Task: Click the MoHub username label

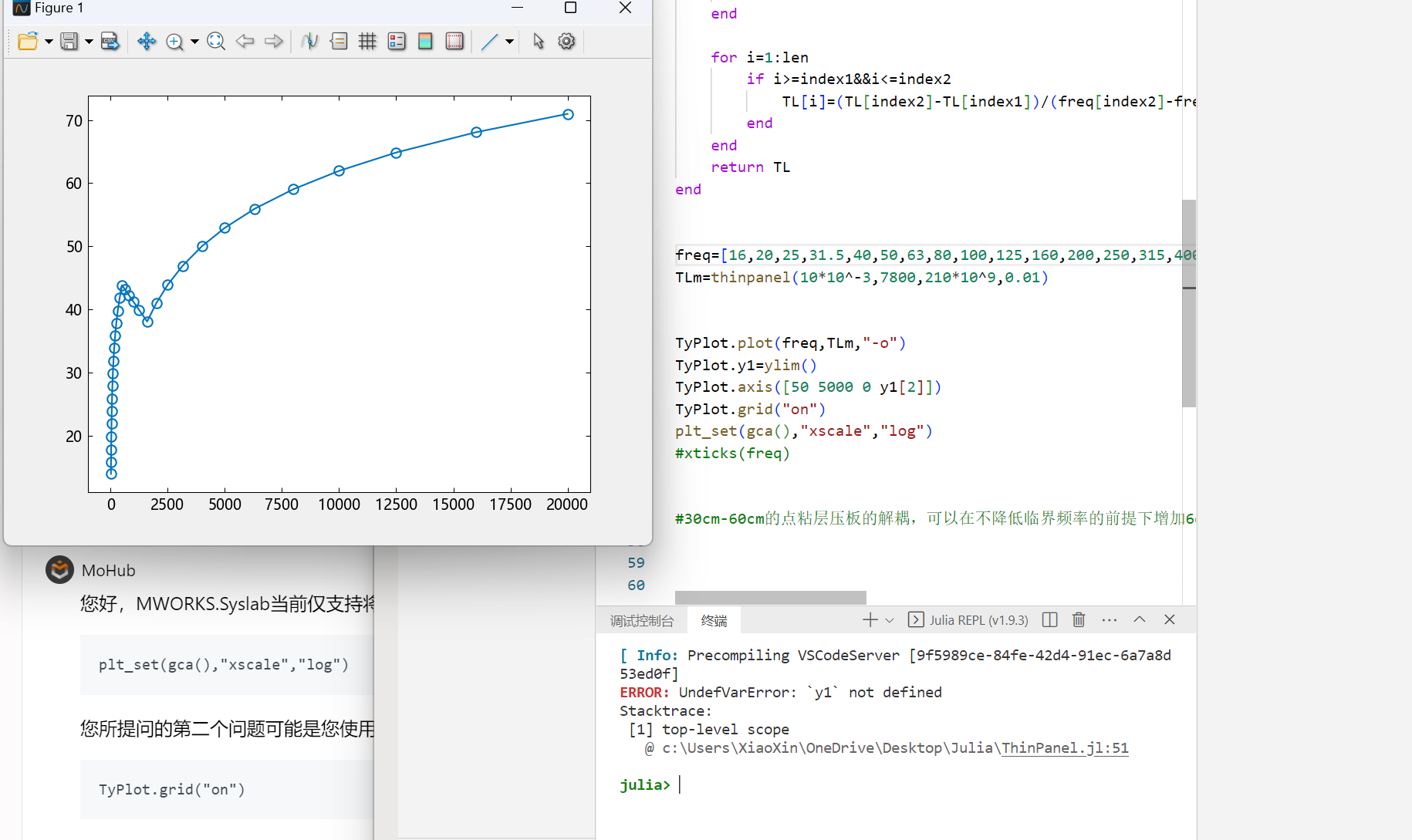Action: (x=109, y=571)
